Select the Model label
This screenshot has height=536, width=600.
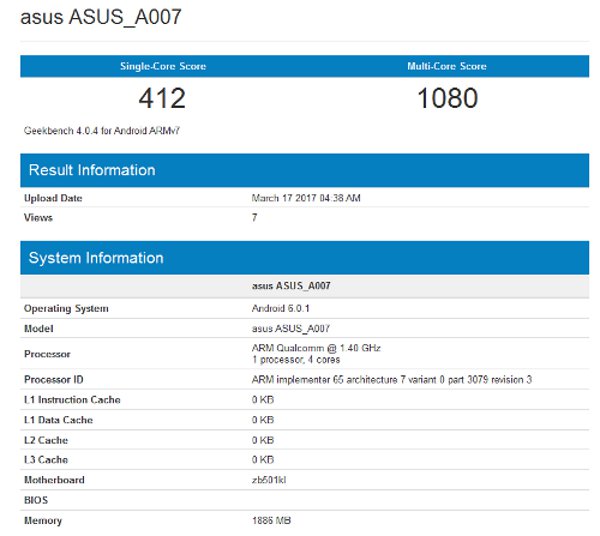point(39,329)
